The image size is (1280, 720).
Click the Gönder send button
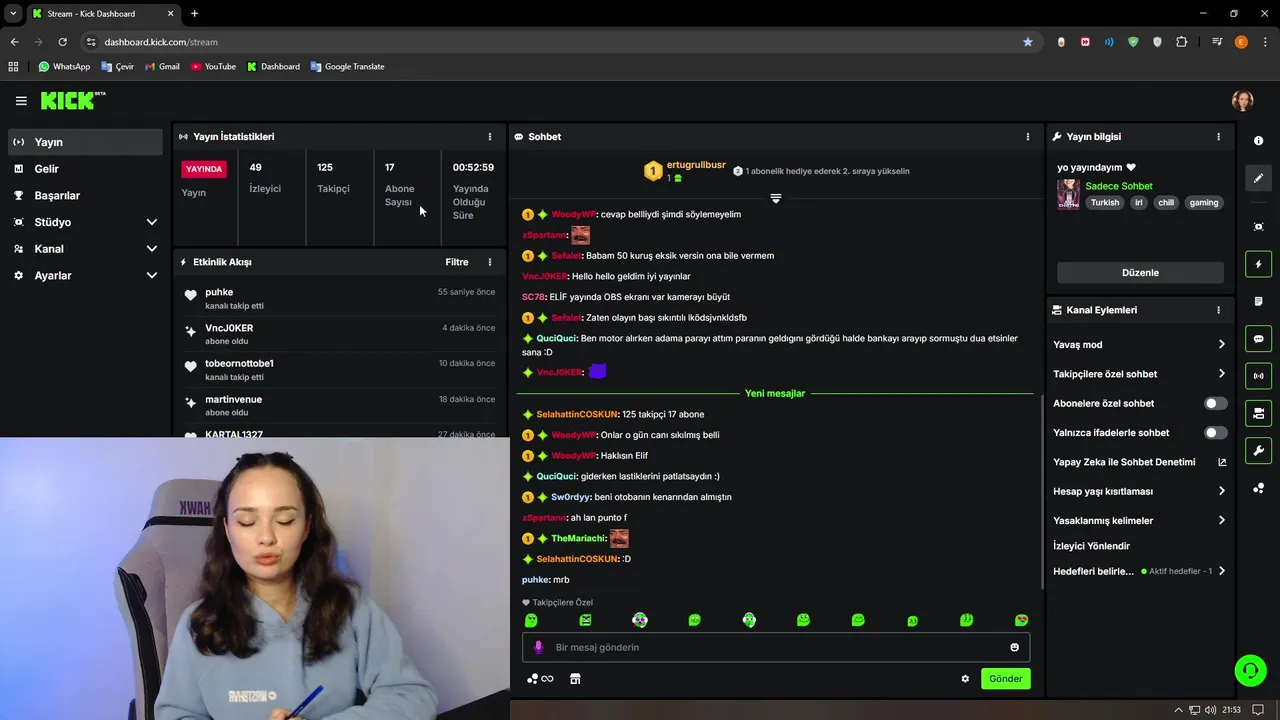tap(1005, 679)
